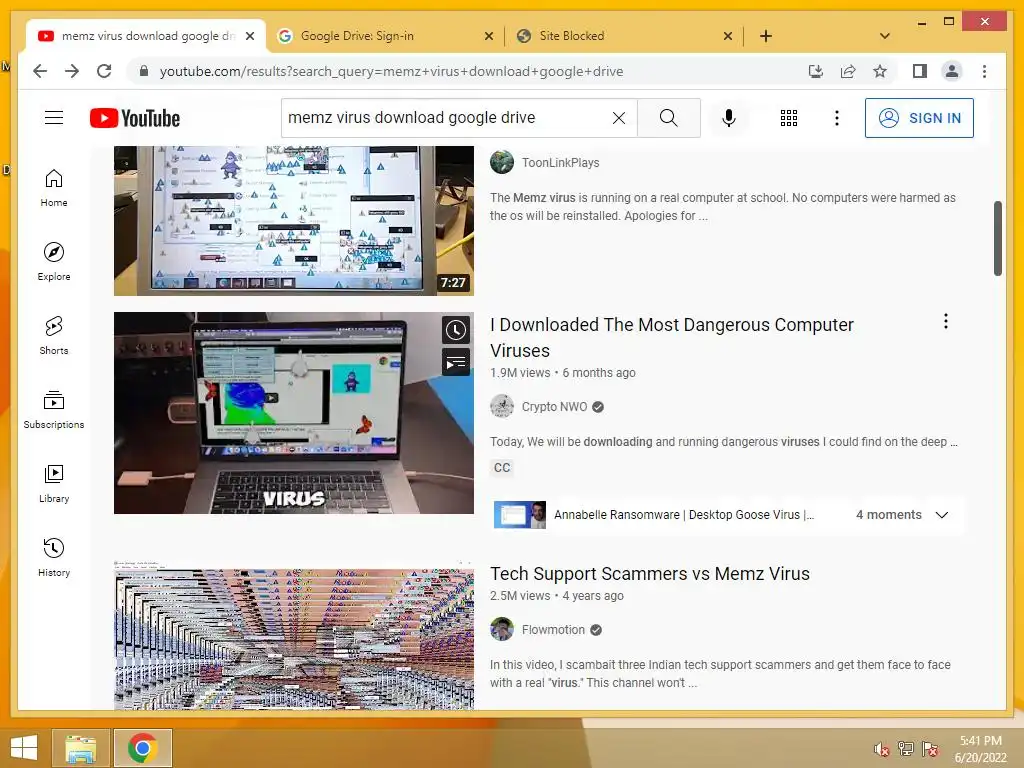Open YouTube settings three-dot menu beside SIGN IN
Viewport: 1024px width, 768px height.
[837, 118]
